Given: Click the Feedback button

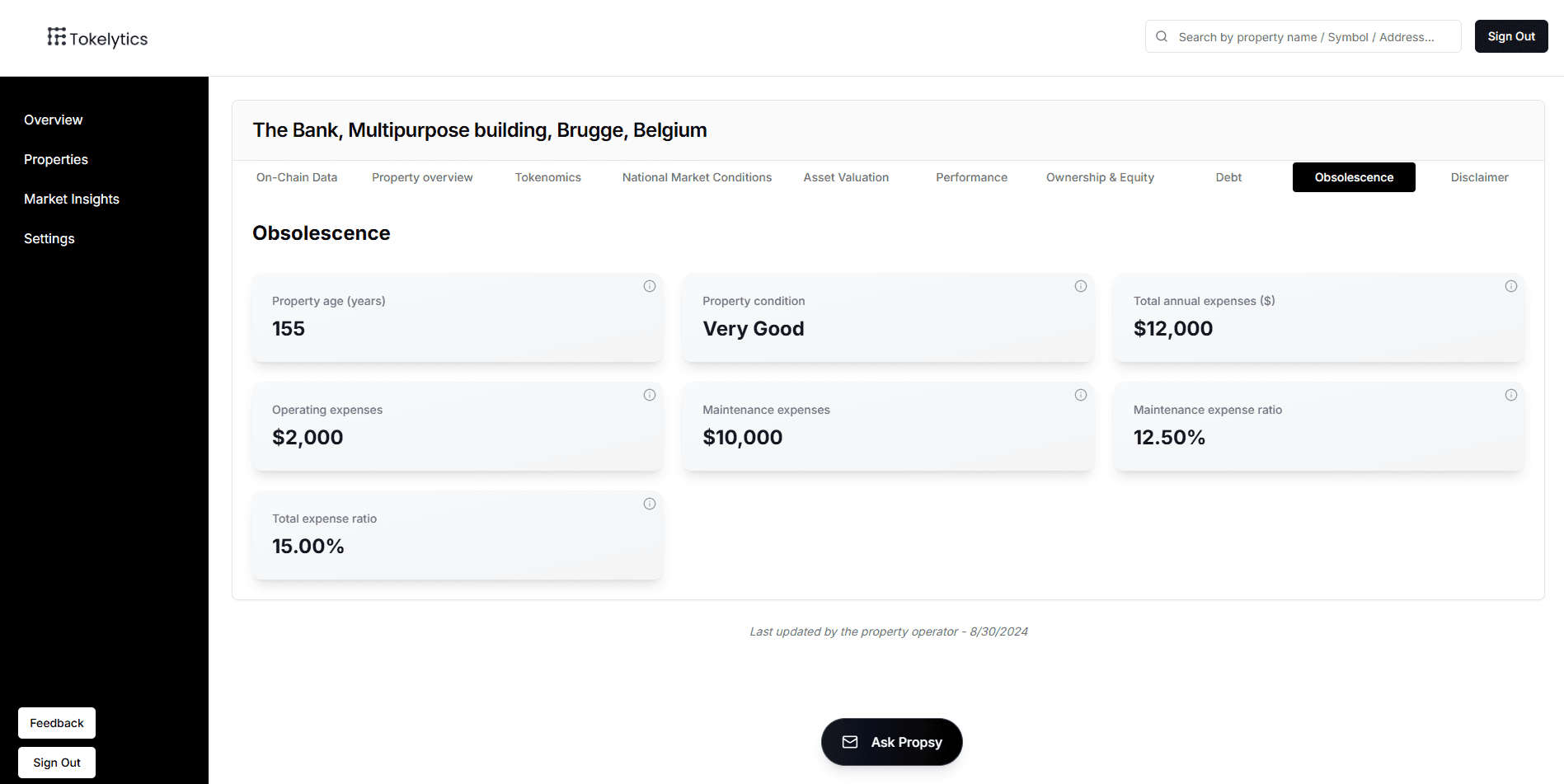Looking at the screenshot, I should (x=56, y=723).
